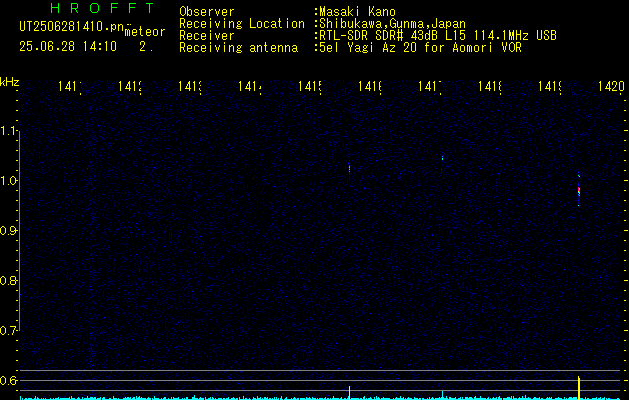This screenshot has width=629, height=400.
Task: Click the 0.6 kHz frequency label
Action: point(8,380)
